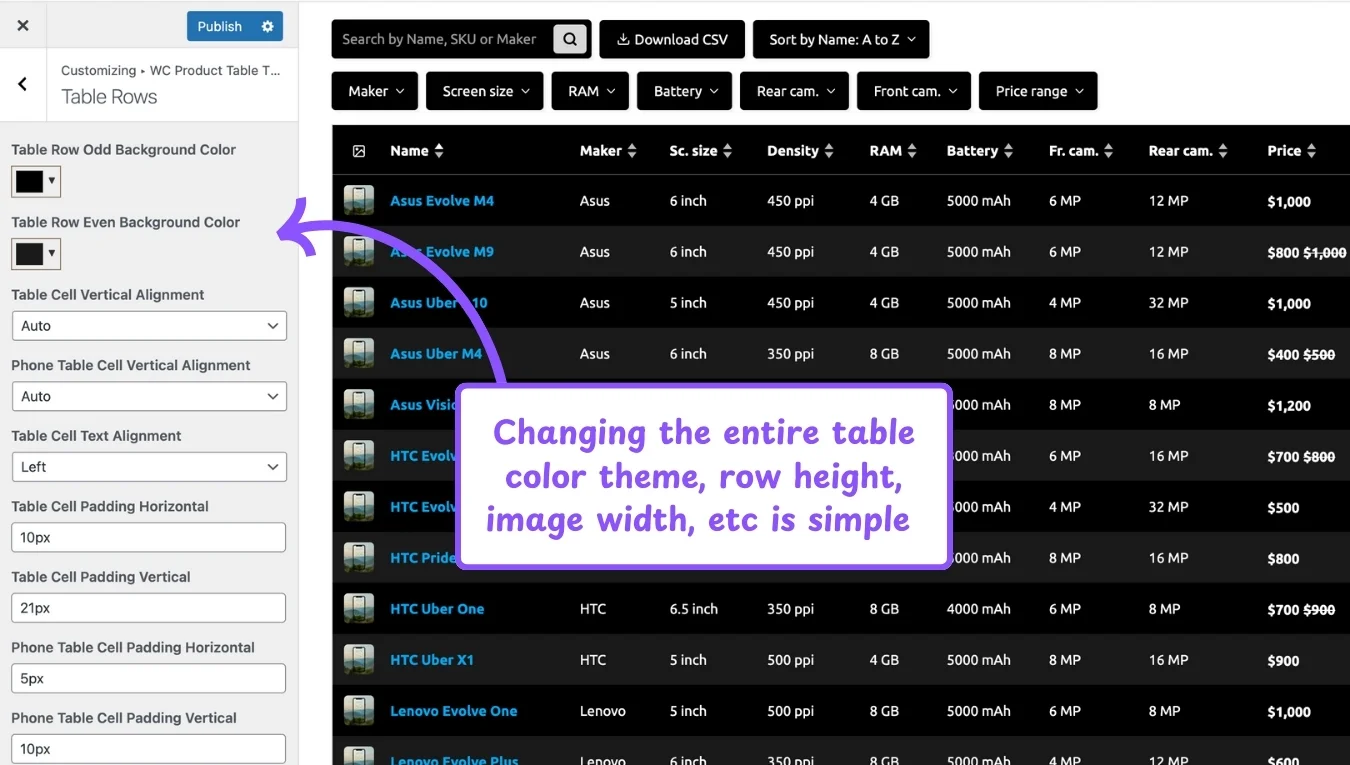This screenshot has height=765, width=1350.
Task: Sort the Rear cam. column arrows
Action: pyautogui.click(x=1223, y=151)
